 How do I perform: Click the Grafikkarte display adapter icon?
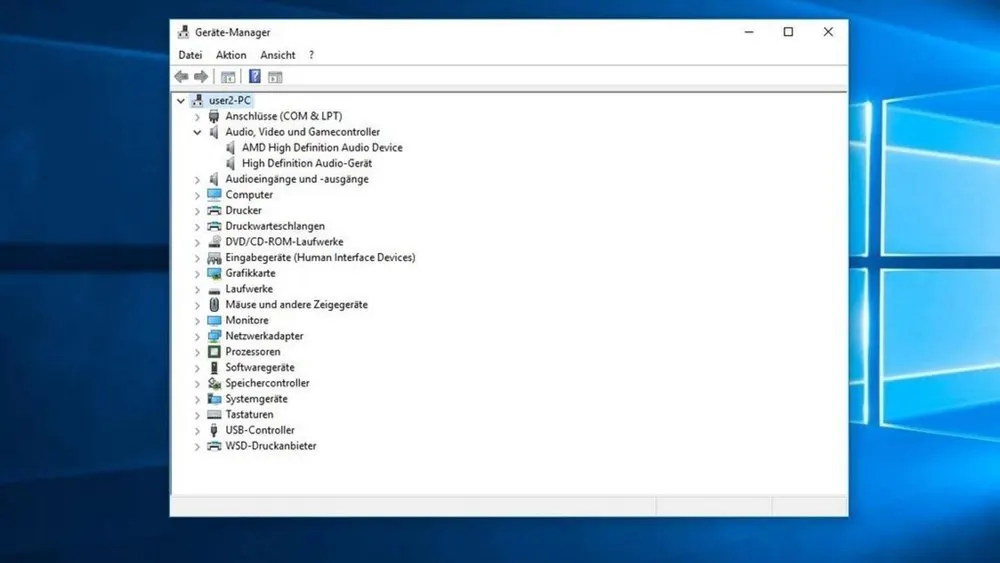(x=214, y=273)
